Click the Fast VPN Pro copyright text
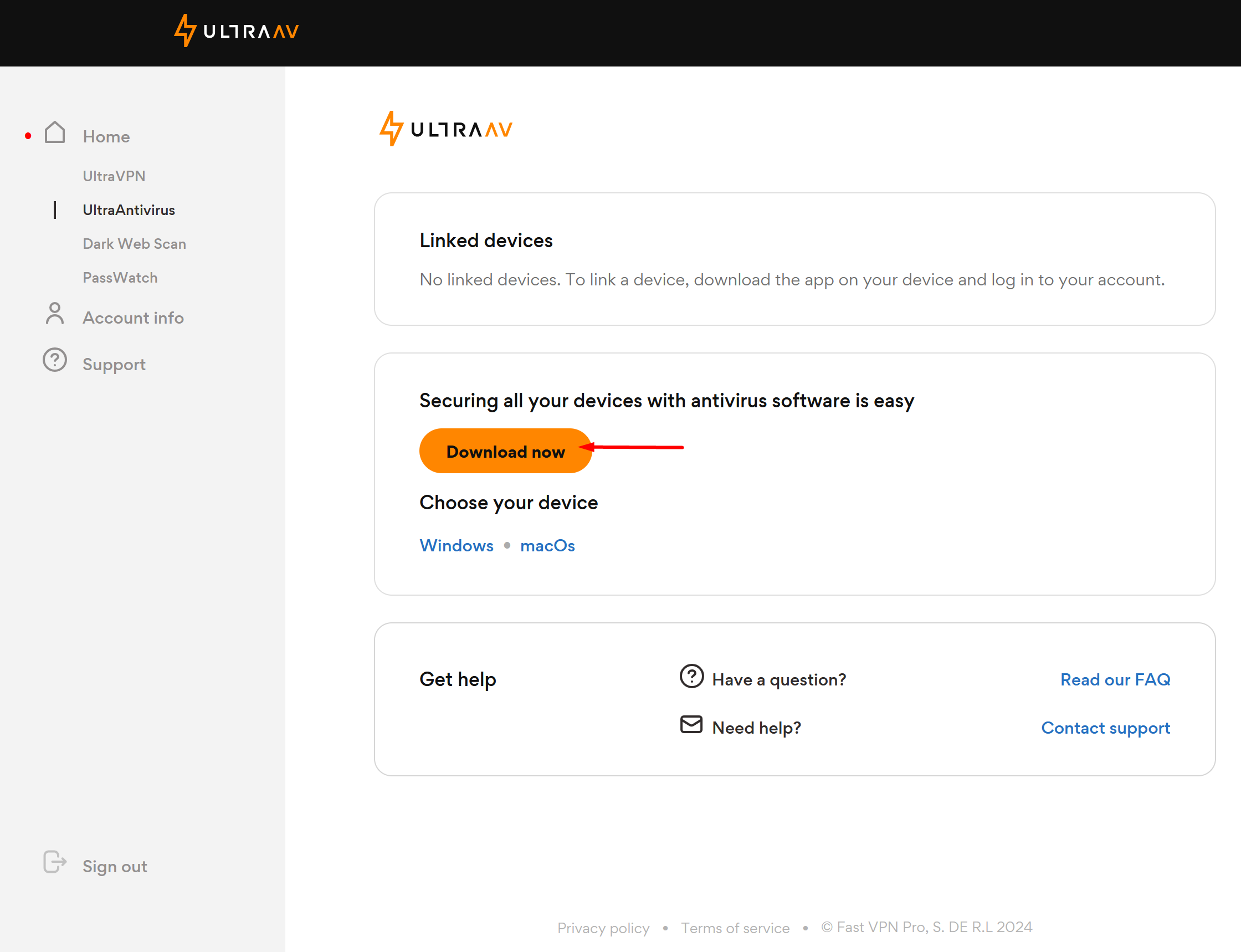 pos(927,927)
